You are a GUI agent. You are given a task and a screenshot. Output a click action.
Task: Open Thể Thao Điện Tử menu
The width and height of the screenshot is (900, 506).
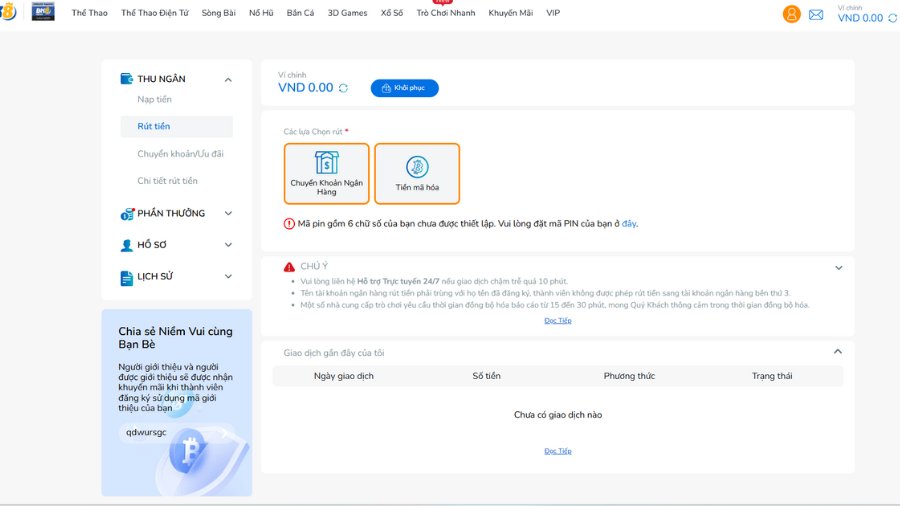pyautogui.click(x=154, y=13)
